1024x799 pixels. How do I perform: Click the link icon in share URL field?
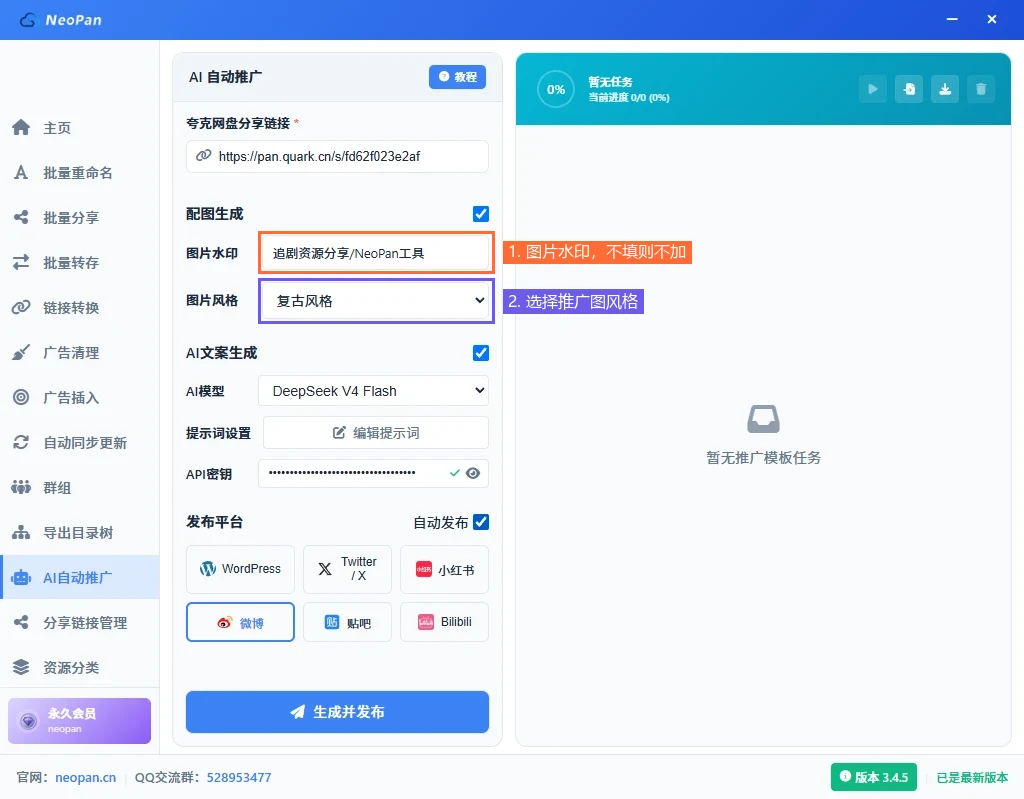tap(204, 155)
